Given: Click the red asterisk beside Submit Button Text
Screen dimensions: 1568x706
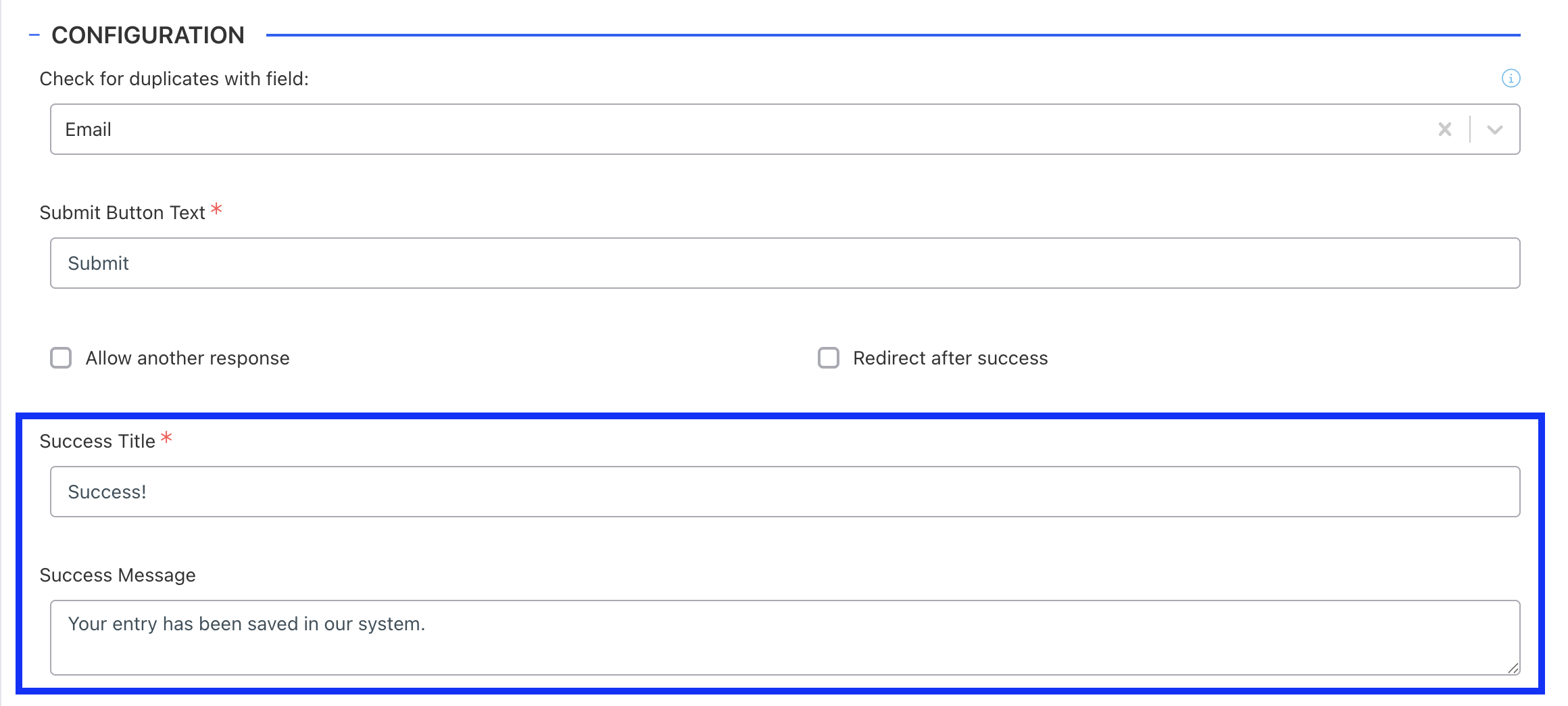Looking at the screenshot, I should pyautogui.click(x=216, y=209).
